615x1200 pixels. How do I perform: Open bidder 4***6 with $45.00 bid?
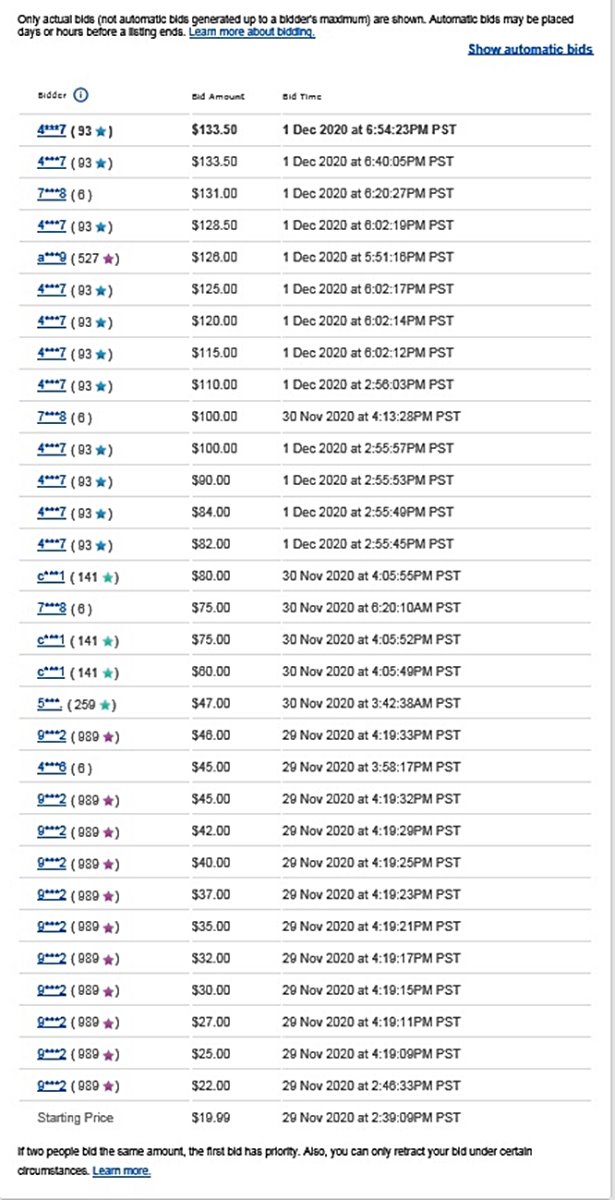50,767
